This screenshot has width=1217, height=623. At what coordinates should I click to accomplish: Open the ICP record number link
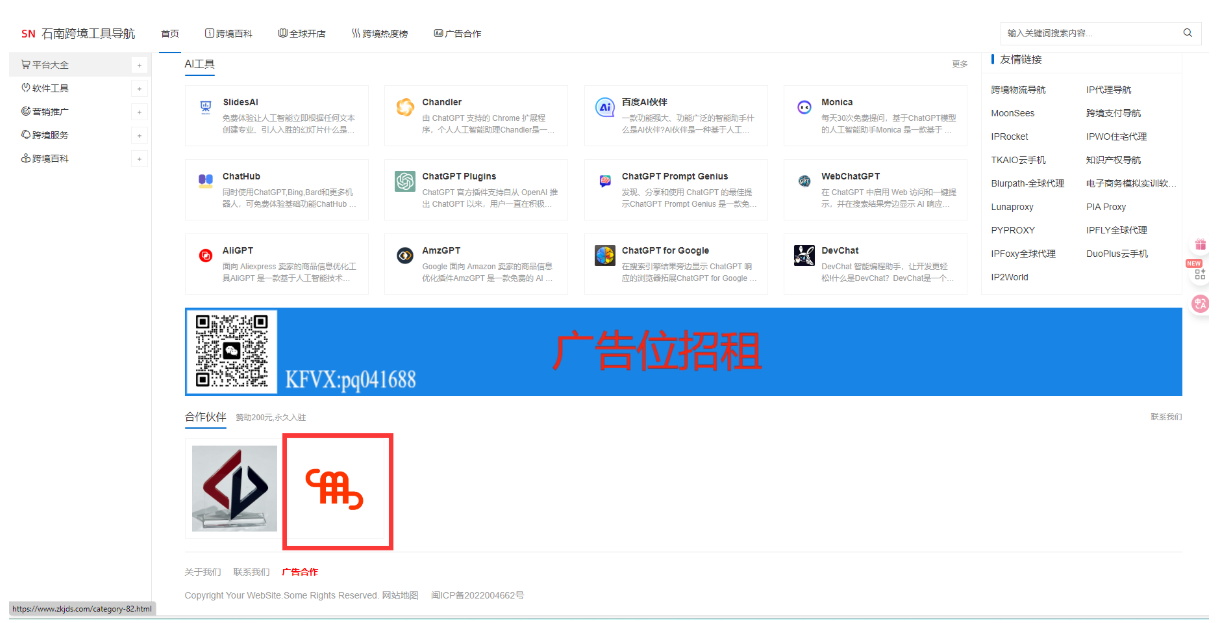coord(477,595)
